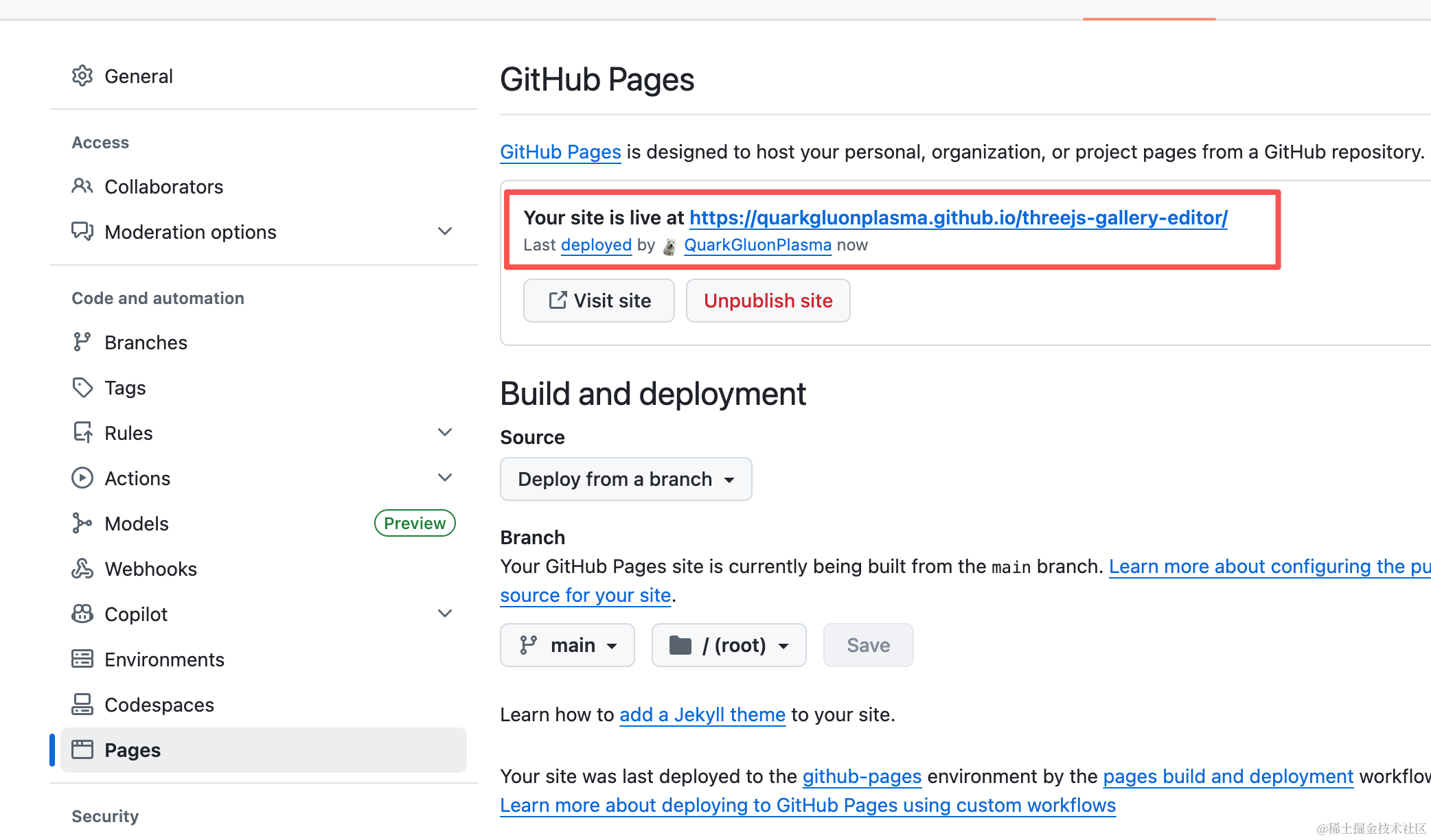The image size is (1431, 840).
Task: Click the Actions play-circle icon
Action: point(82,478)
